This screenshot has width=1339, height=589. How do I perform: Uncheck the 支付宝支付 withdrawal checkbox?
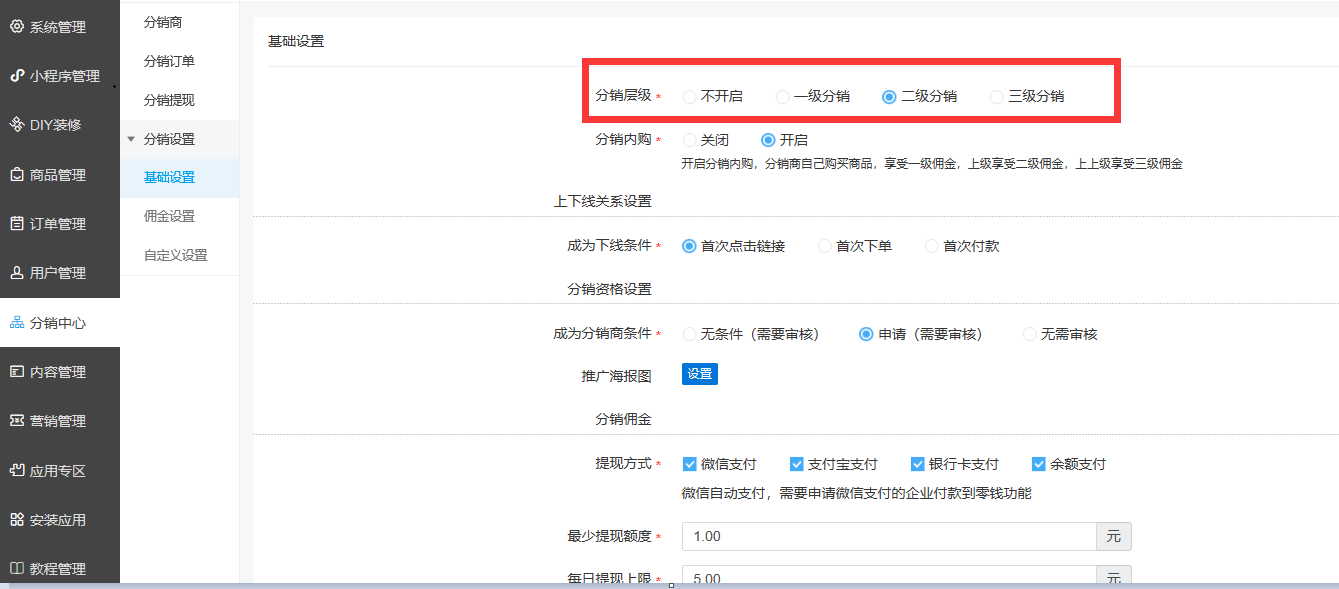click(797, 464)
